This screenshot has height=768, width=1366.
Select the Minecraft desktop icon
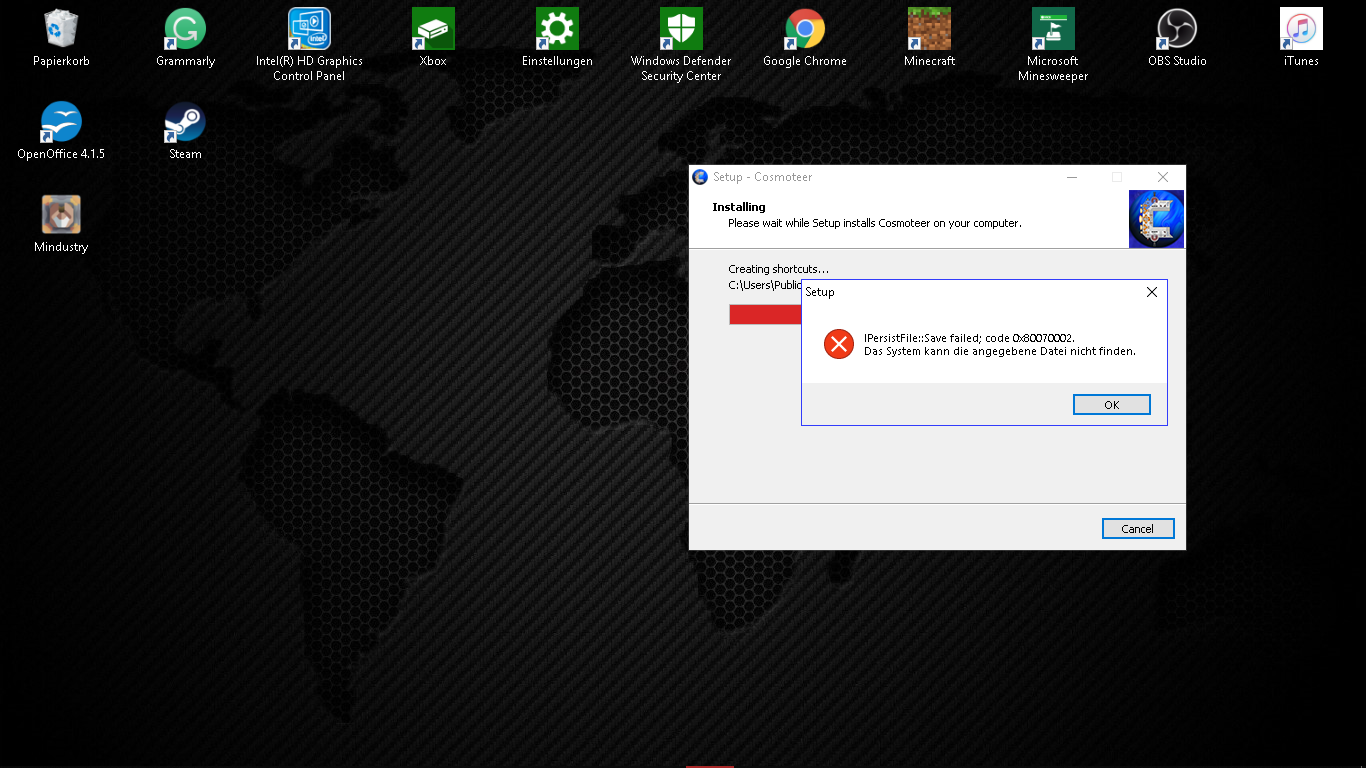pos(929,30)
